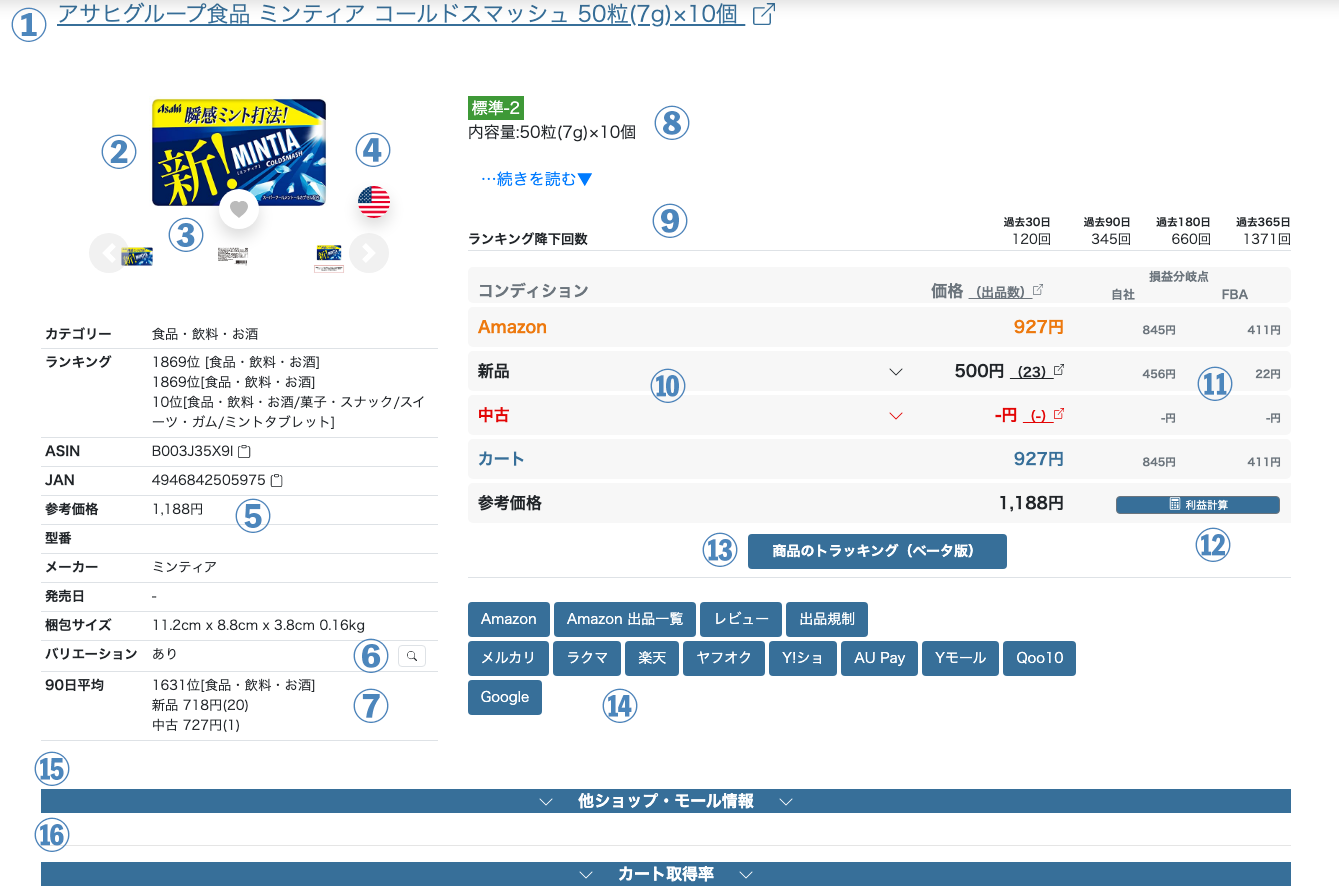Show previous product thumbnail with left arrow
Screen dimensions: 1339x894
[109, 253]
